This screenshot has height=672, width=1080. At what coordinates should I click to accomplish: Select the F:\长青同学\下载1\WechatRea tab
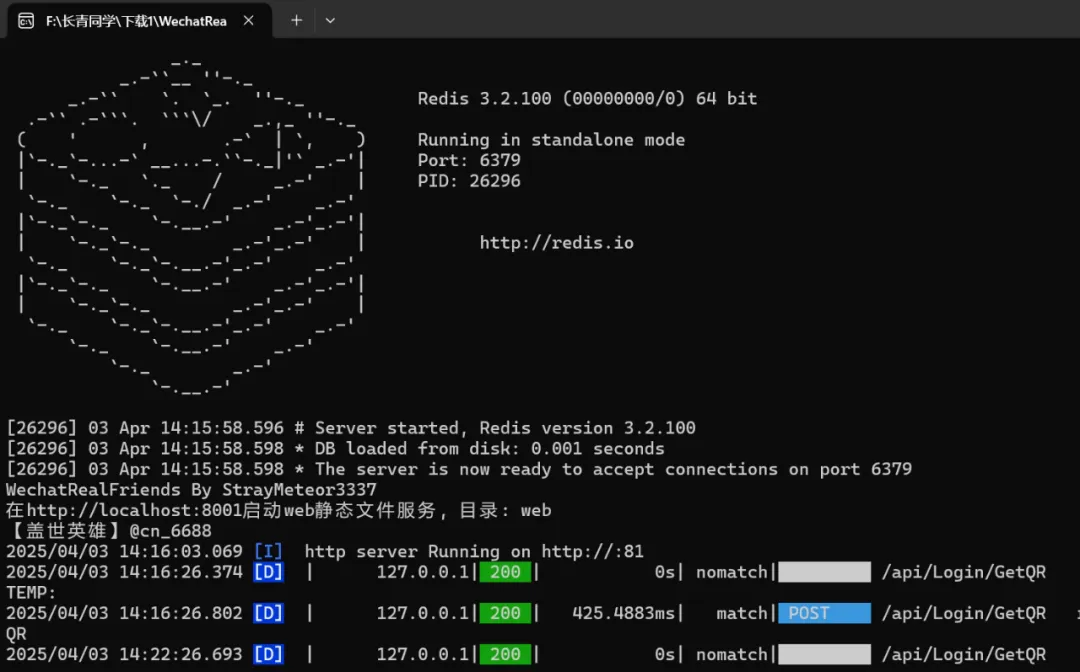click(x=136, y=20)
